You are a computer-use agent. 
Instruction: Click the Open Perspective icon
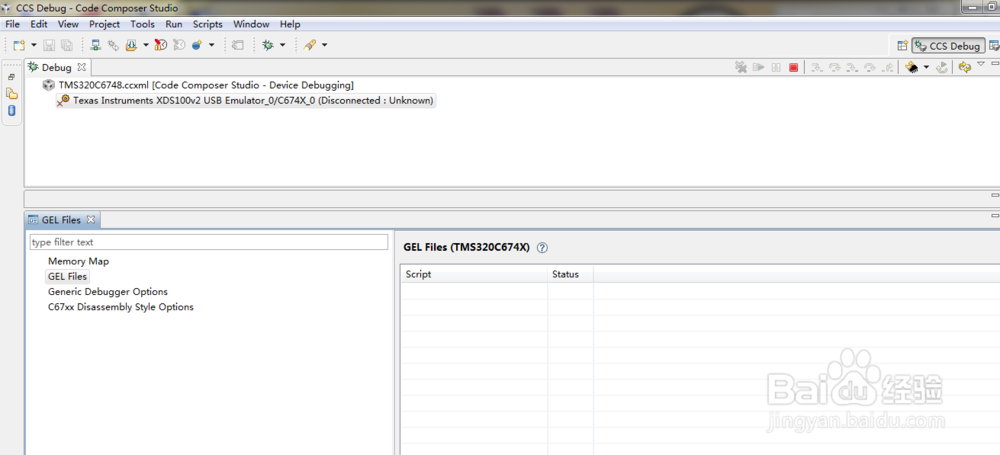(902, 46)
